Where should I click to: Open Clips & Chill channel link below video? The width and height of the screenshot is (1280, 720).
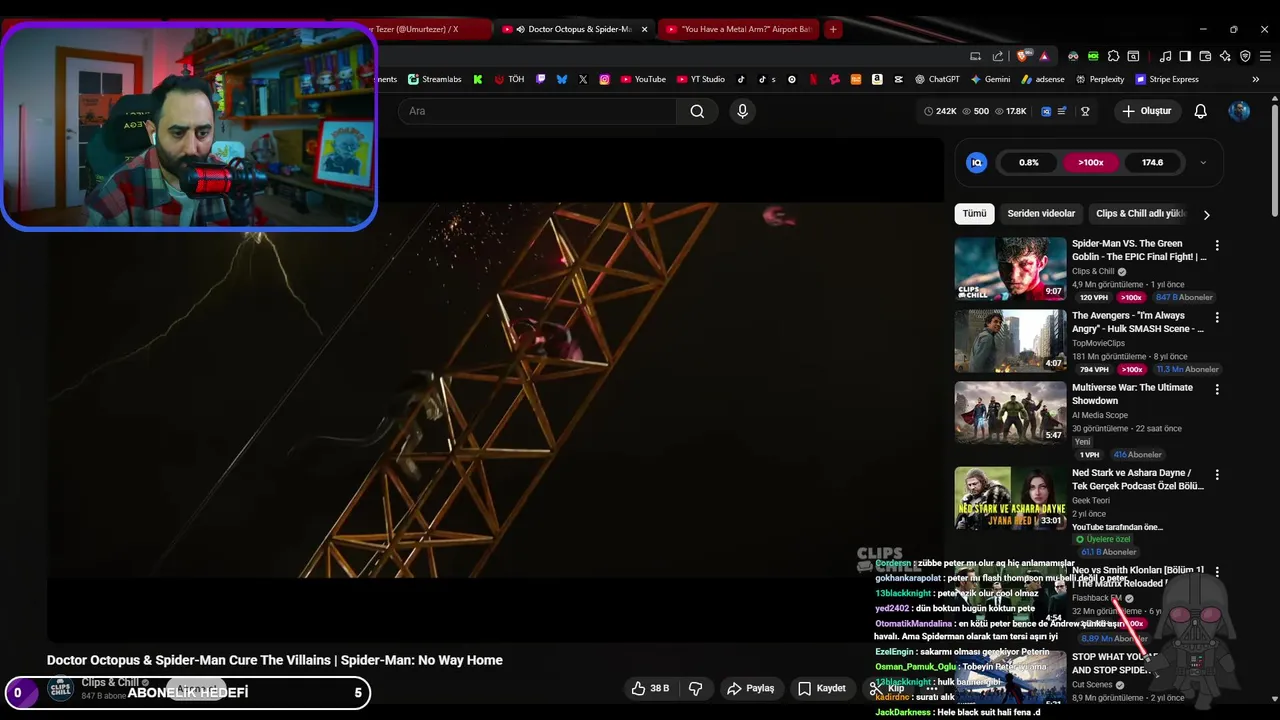pos(110,682)
